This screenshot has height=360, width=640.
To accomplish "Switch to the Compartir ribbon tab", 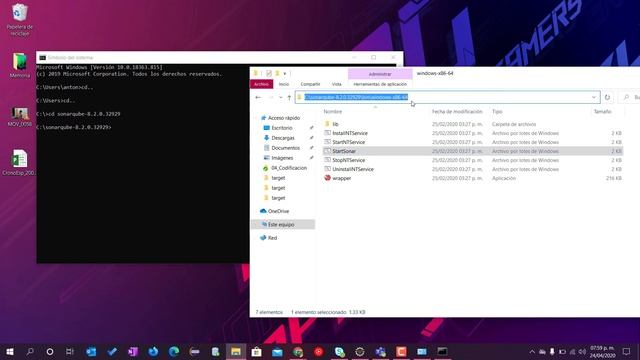I will pyautogui.click(x=310, y=84).
